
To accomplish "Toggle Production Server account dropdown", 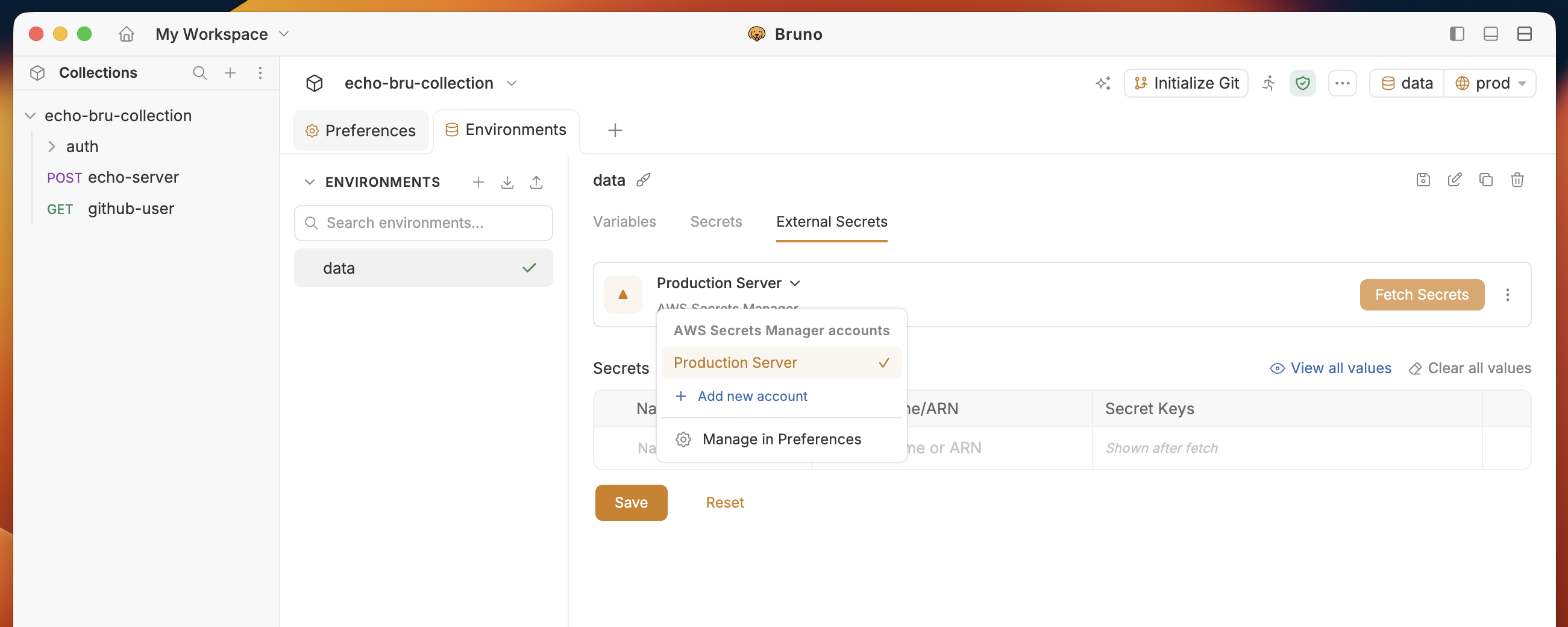I will 728,283.
